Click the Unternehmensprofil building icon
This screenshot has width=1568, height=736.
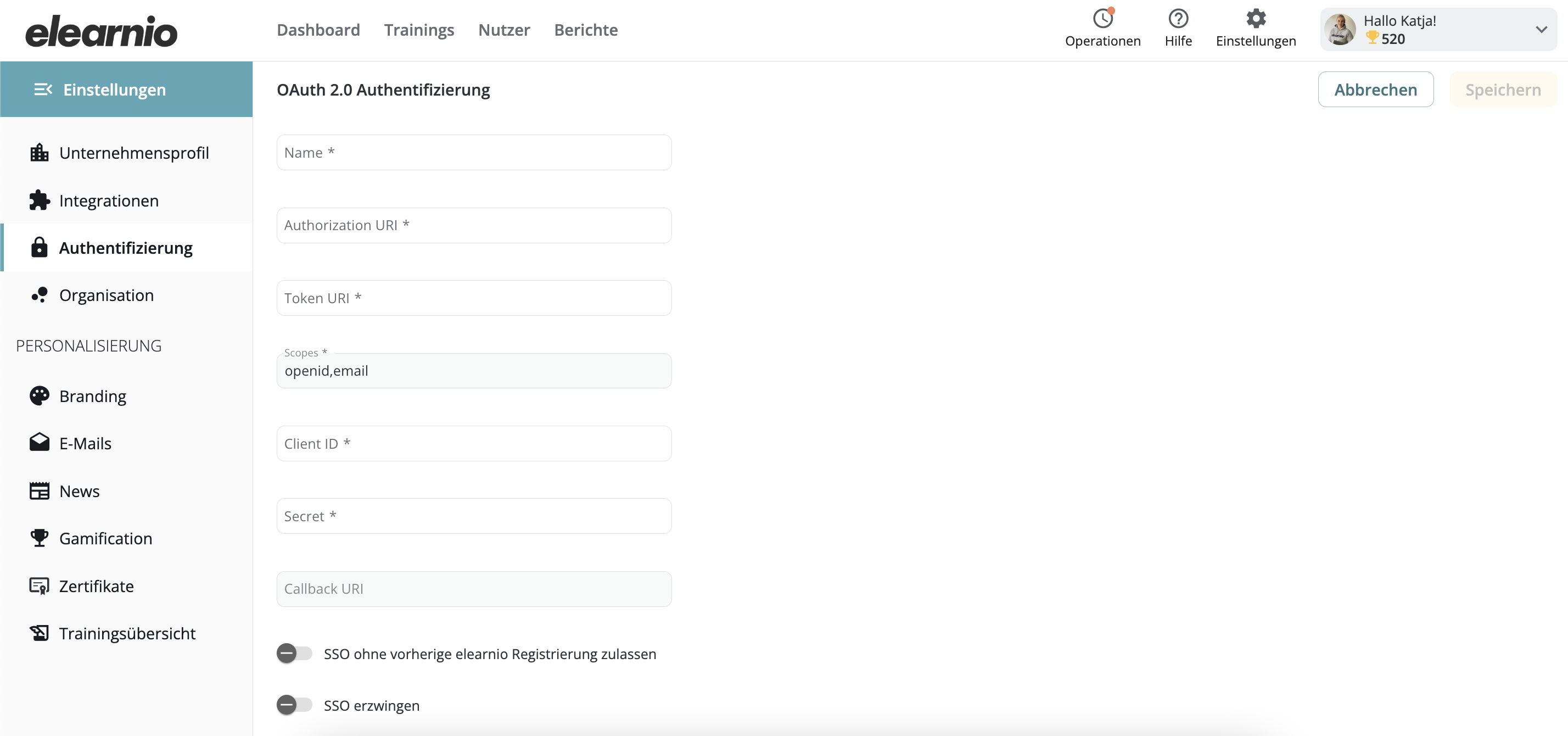pos(40,153)
